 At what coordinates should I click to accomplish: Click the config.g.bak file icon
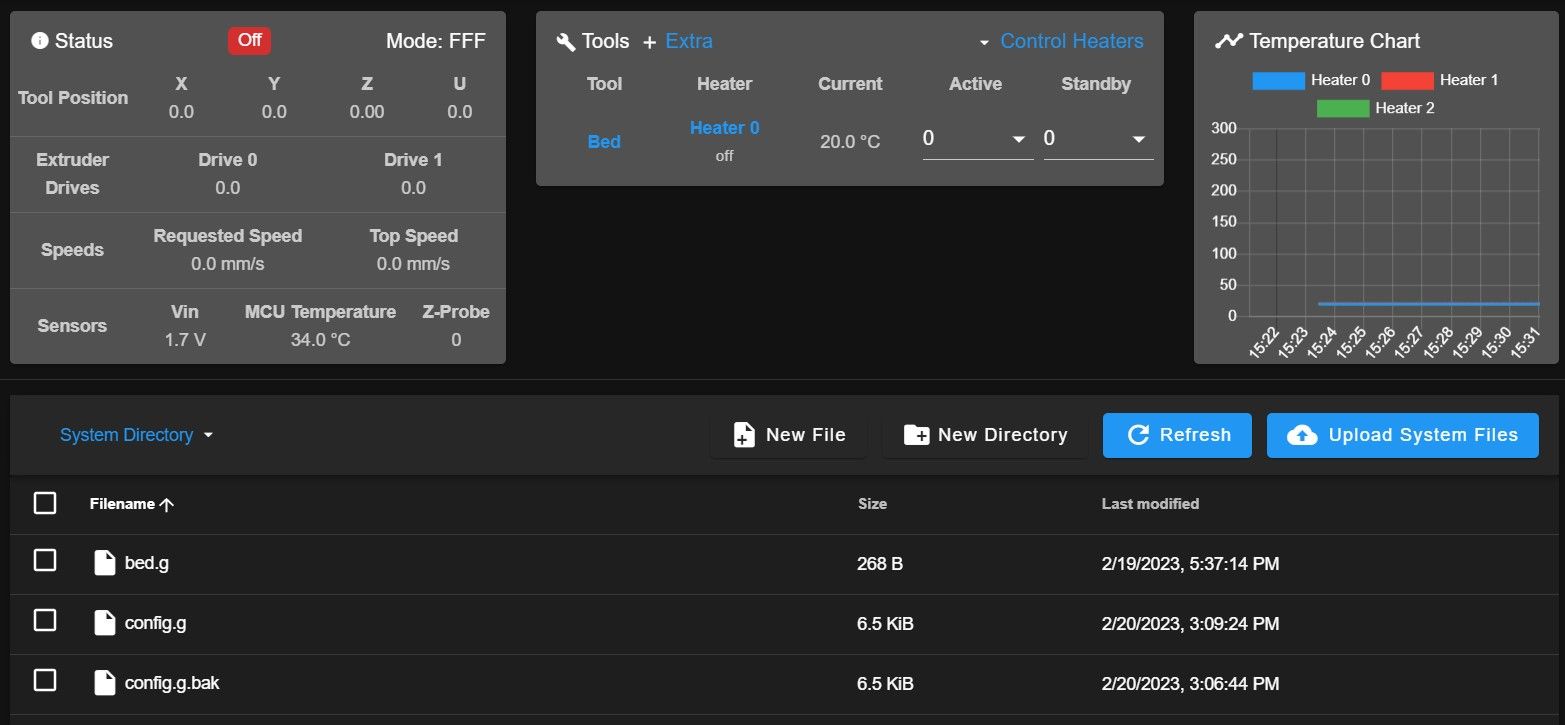coord(104,683)
